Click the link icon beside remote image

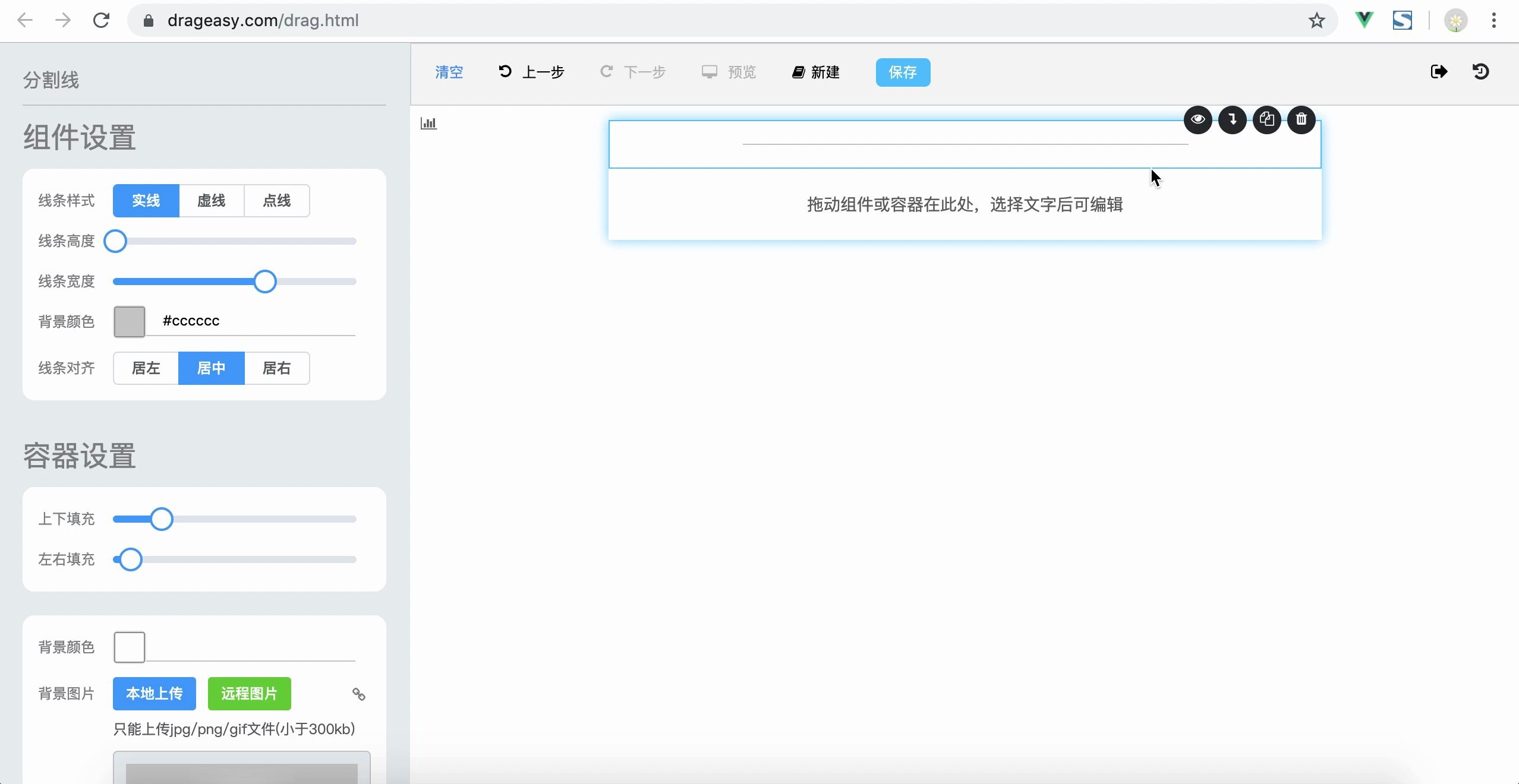pos(358,694)
